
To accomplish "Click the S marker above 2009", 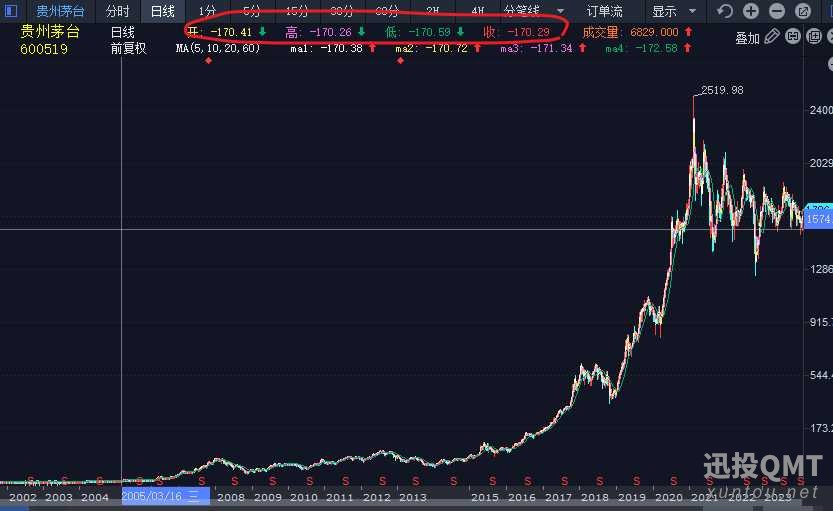I will [273, 481].
